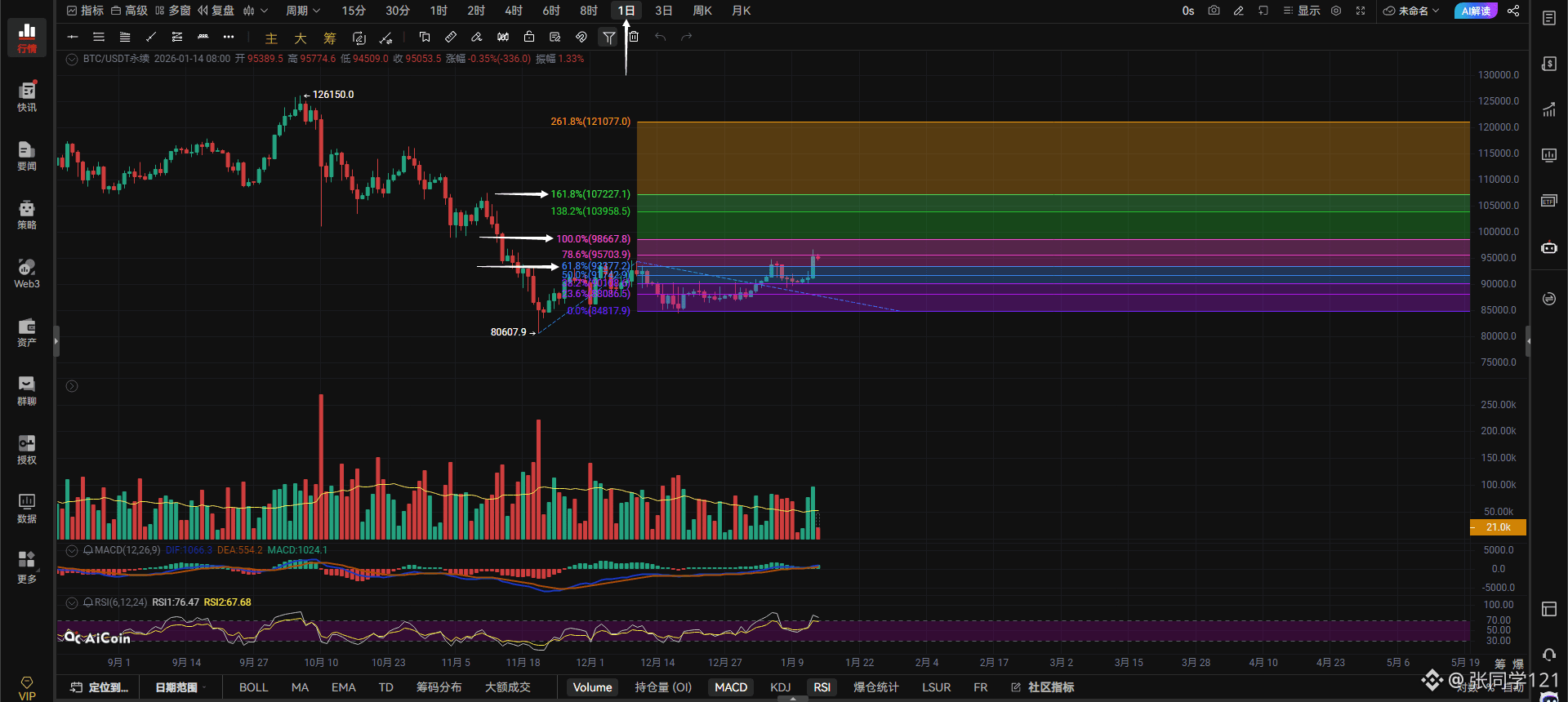The height and width of the screenshot is (702, 1568).
Task: Select the 周K weekly timeframe
Action: (x=702, y=11)
